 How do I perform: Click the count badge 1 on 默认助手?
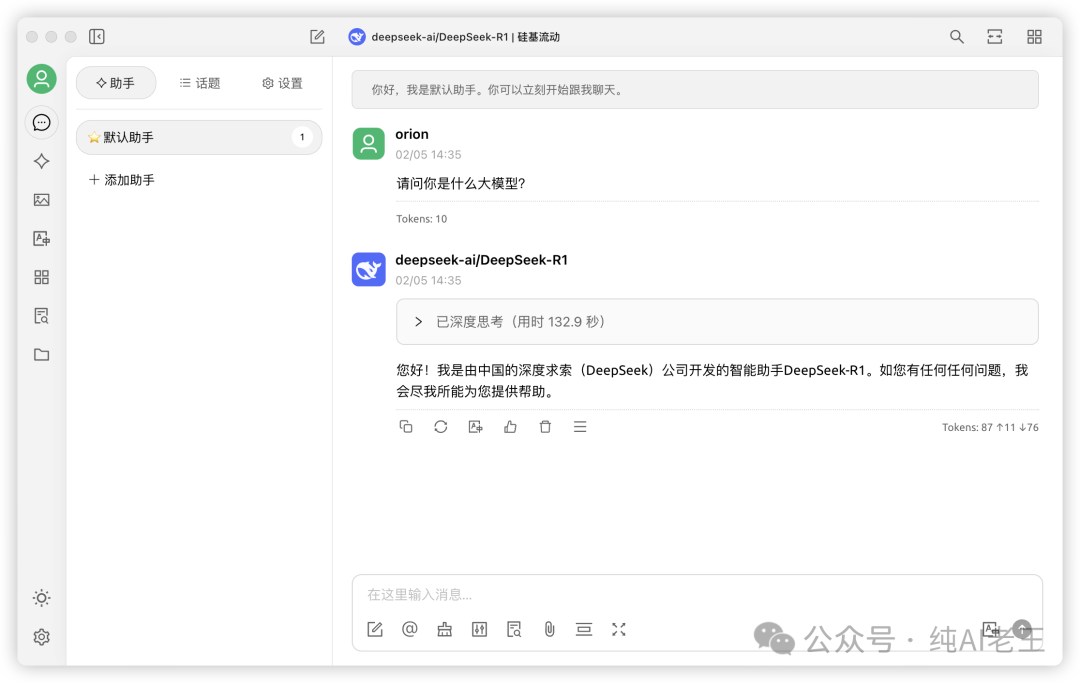(302, 137)
